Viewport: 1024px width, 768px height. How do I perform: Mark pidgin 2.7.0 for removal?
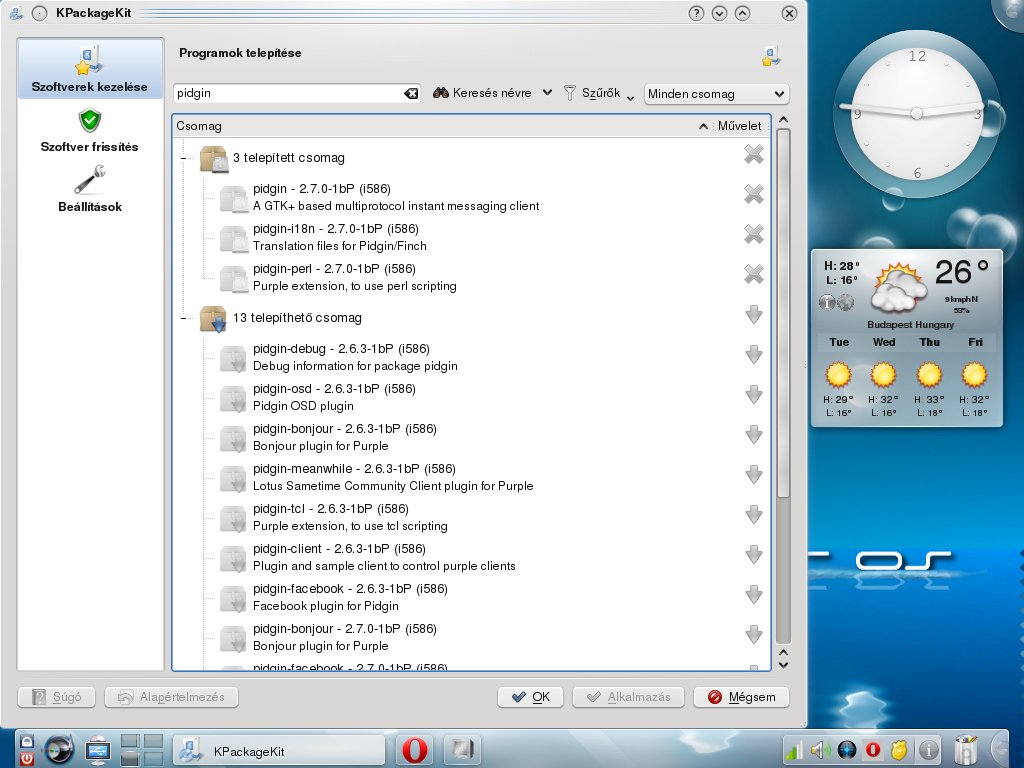tap(754, 195)
